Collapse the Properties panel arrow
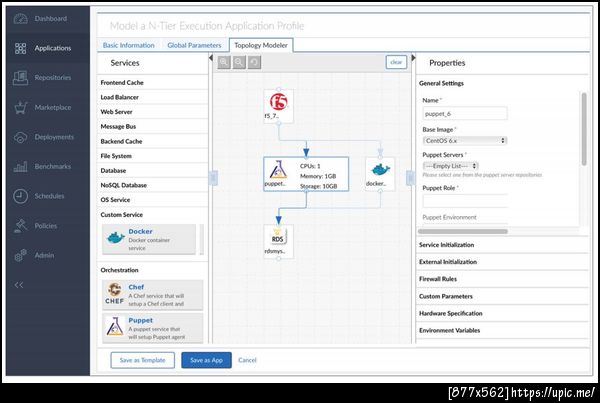The width and height of the screenshot is (600, 403). [x=413, y=58]
